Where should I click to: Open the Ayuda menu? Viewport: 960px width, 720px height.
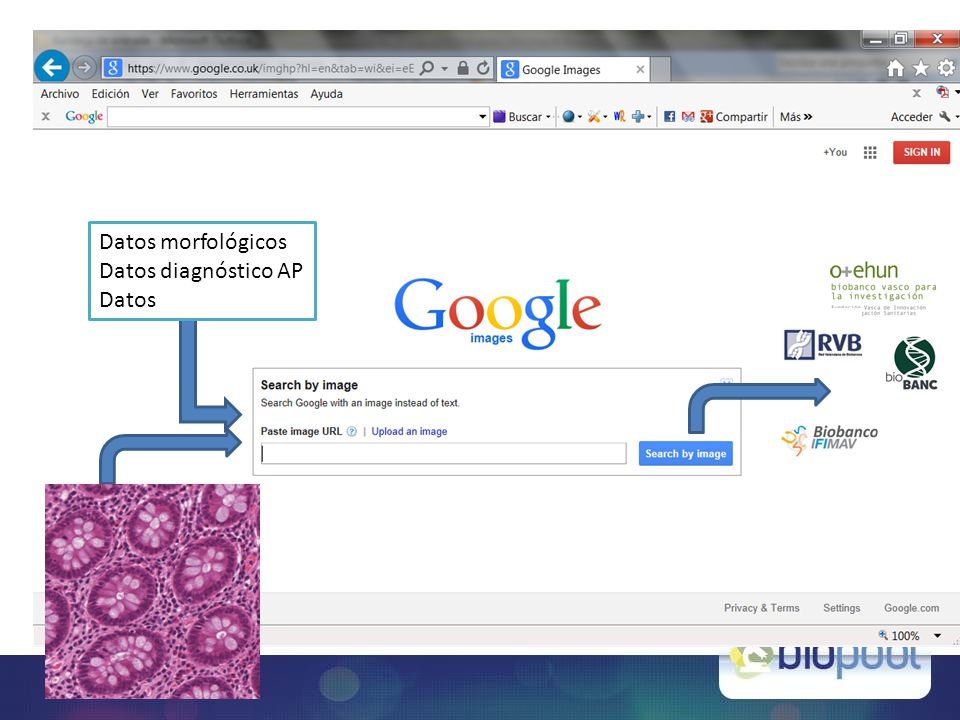coord(326,94)
